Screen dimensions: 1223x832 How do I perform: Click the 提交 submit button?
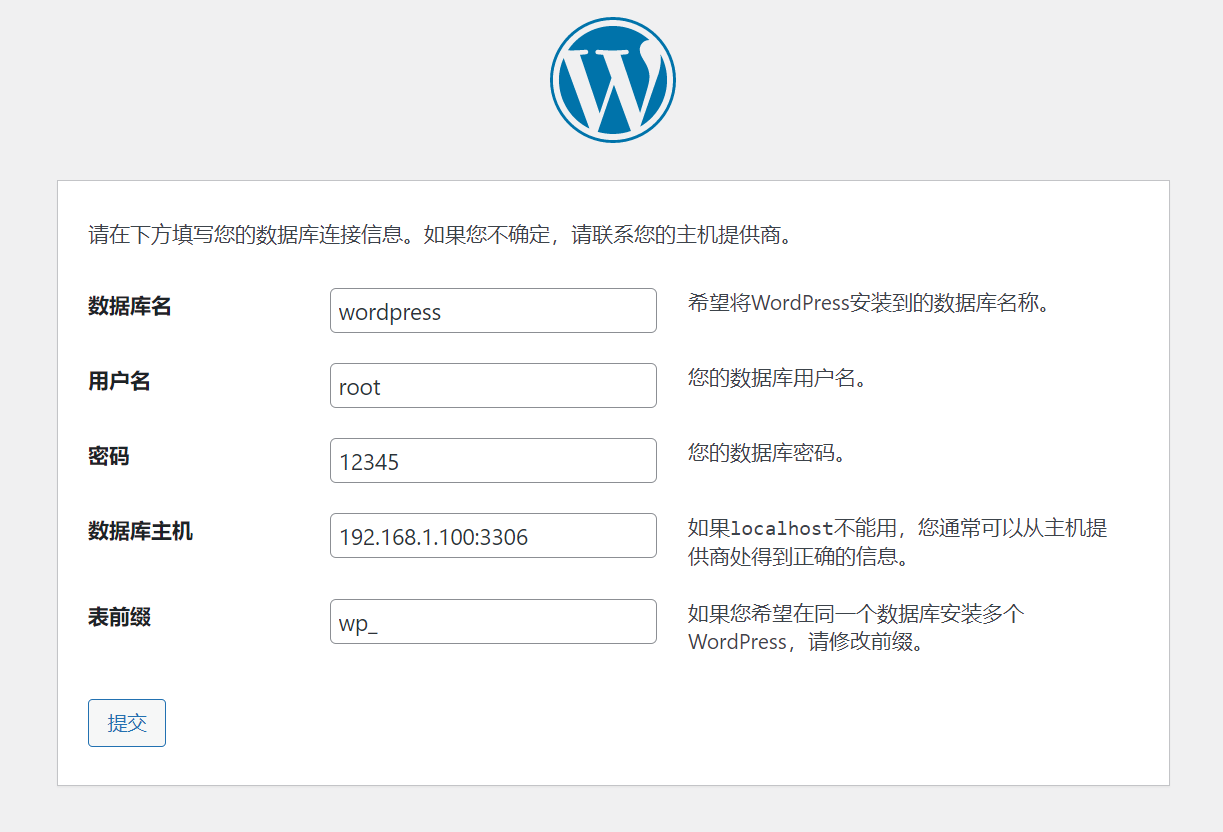[126, 722]
